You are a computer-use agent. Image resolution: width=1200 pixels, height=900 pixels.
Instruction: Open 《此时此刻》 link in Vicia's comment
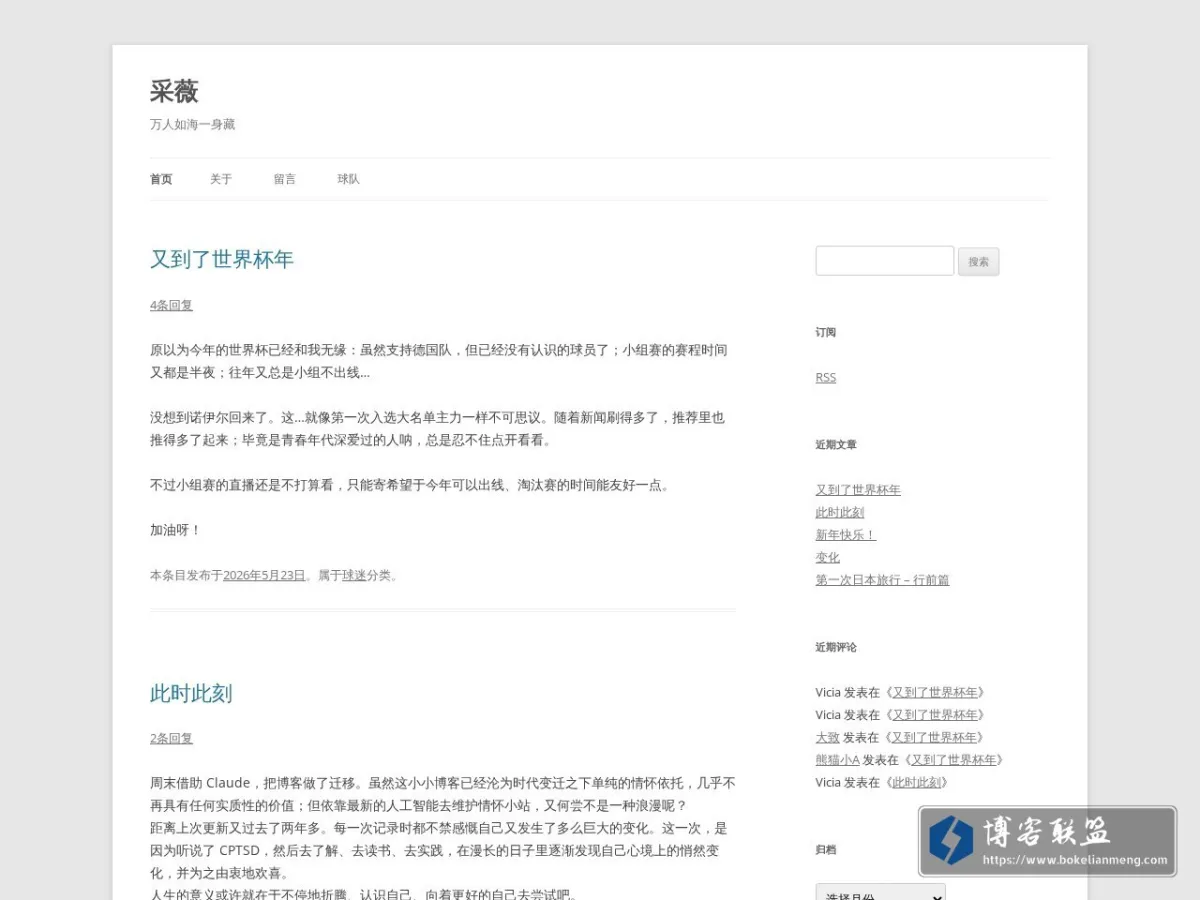[917, 782]
